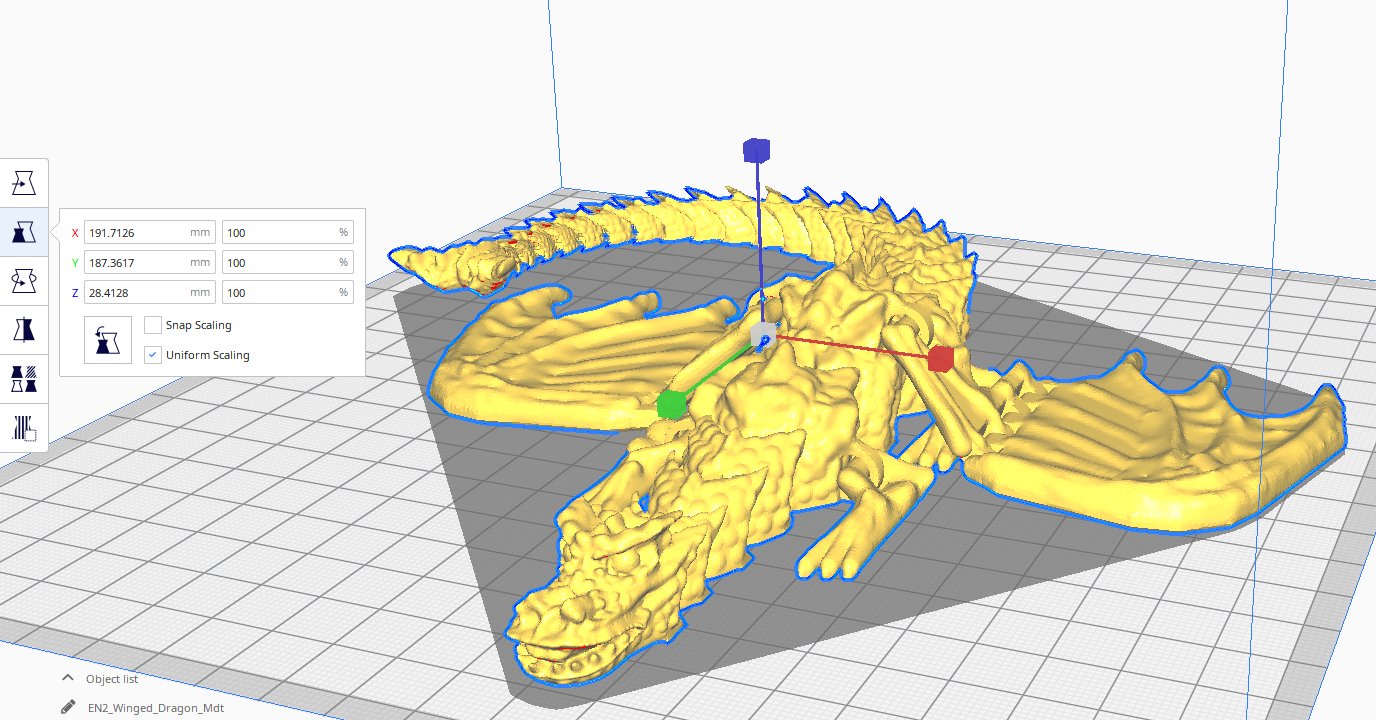The height and width of the screenshot is (720, 1376).
Task: Expand the Object list chevron
Action: [x=67, y=678]
